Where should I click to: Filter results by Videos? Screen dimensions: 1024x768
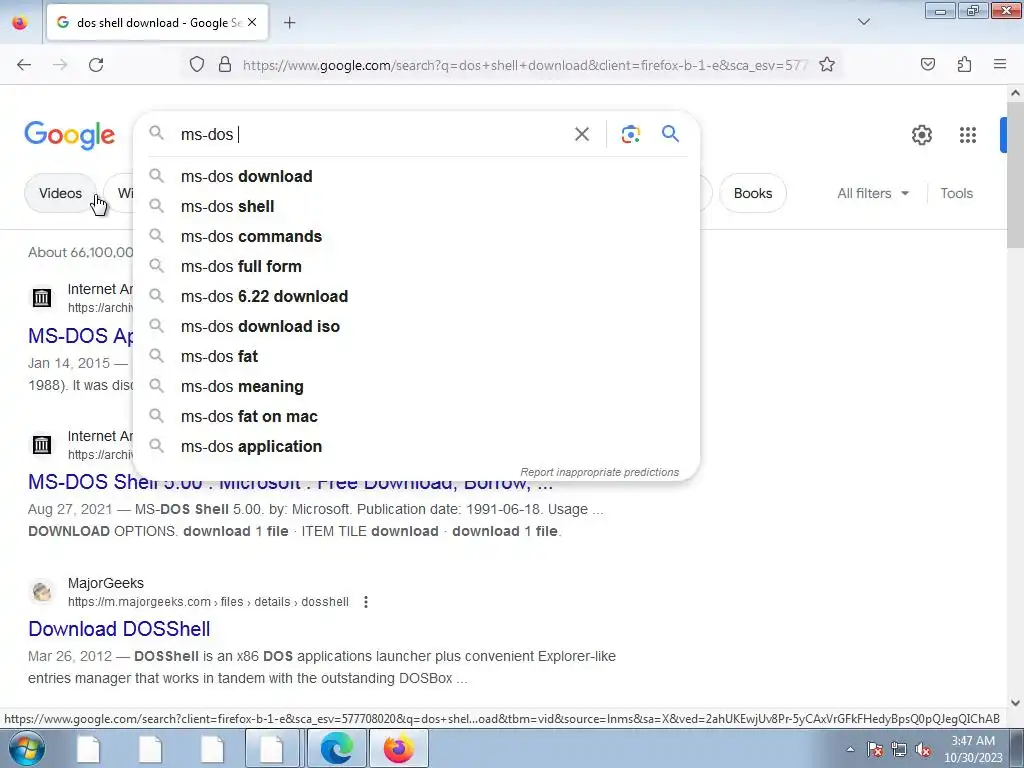point(60,193)
